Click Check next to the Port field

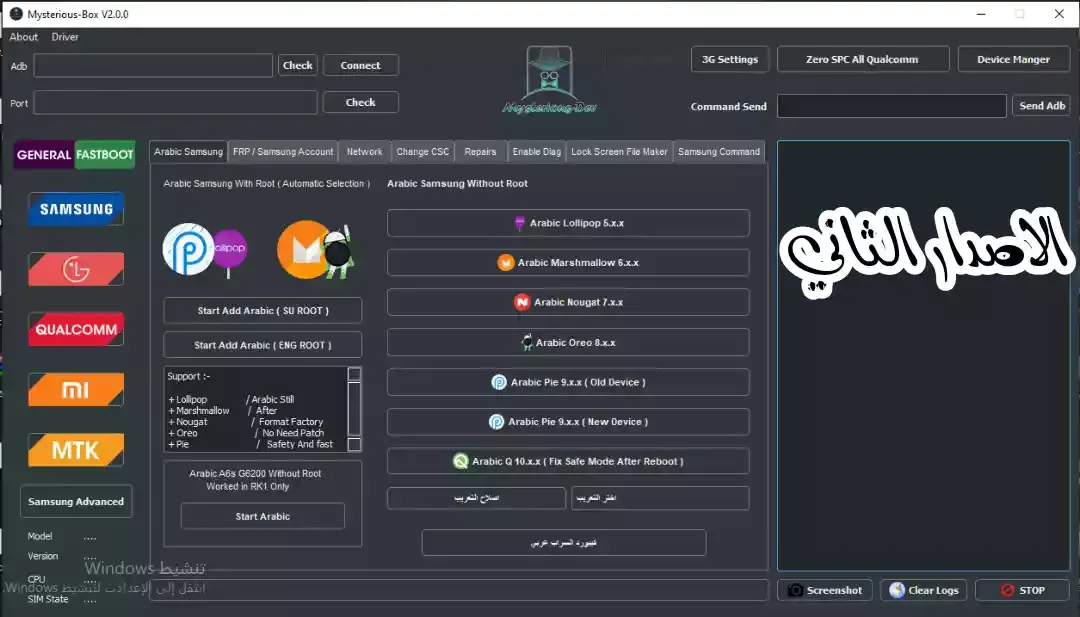click(x=360, y=102)
